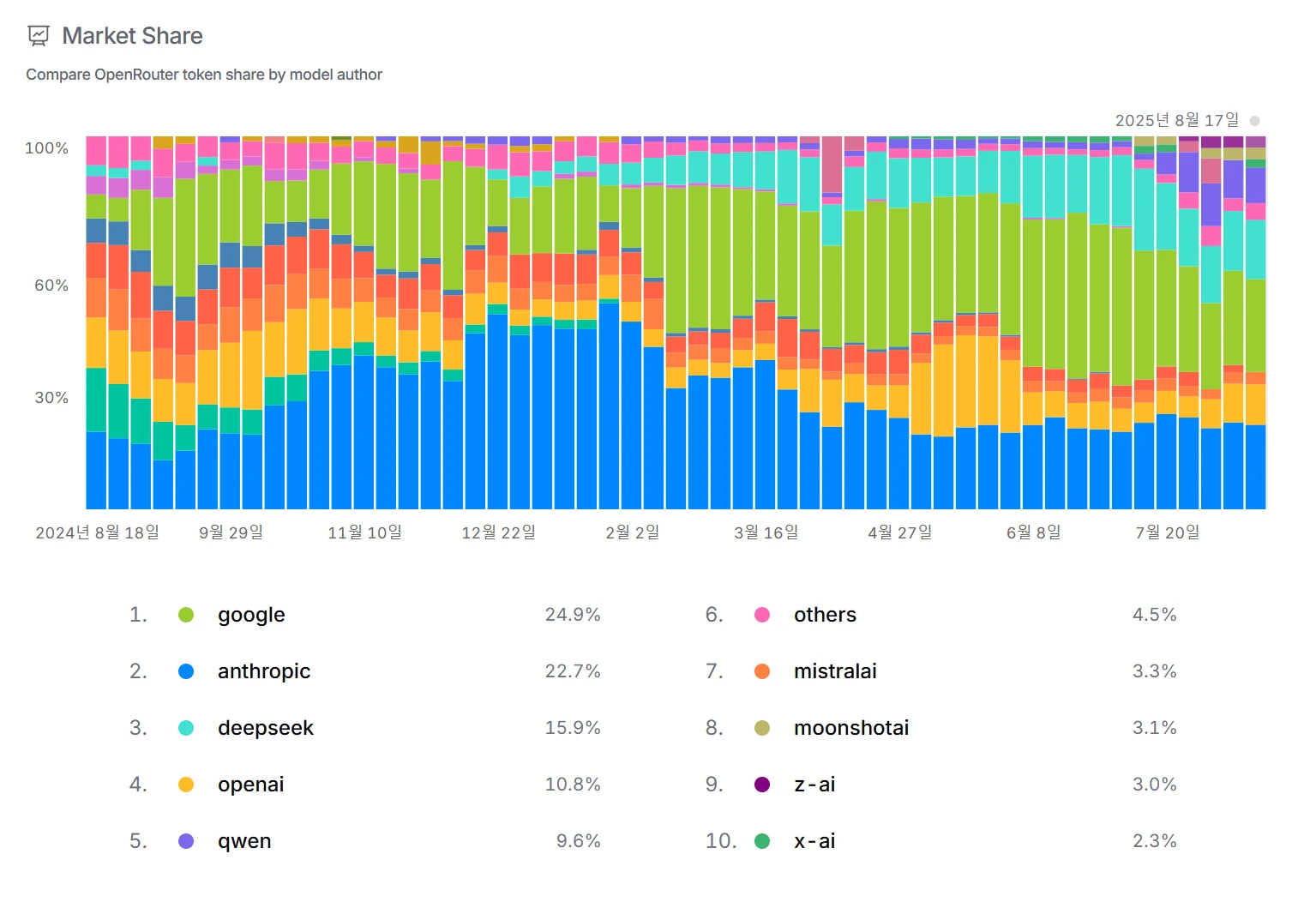Open the anthropic author entry

point(264,671)
